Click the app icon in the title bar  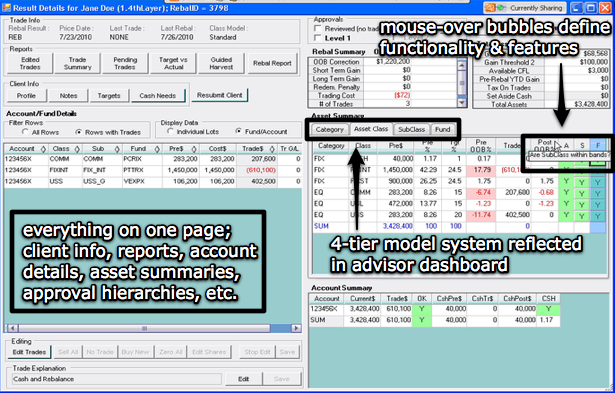[6, 8]
